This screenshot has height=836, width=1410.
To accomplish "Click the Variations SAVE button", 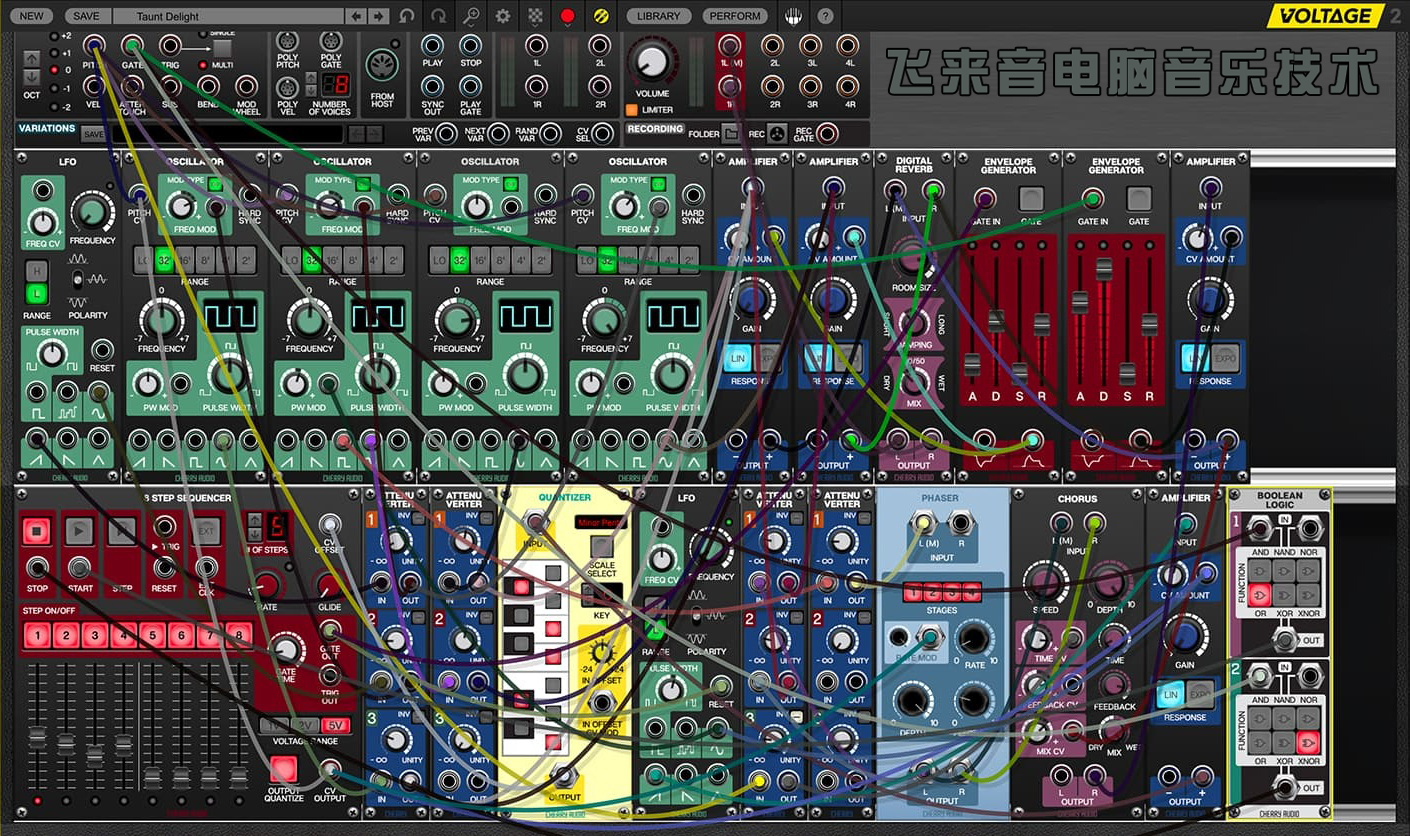I will coord(93,134).
